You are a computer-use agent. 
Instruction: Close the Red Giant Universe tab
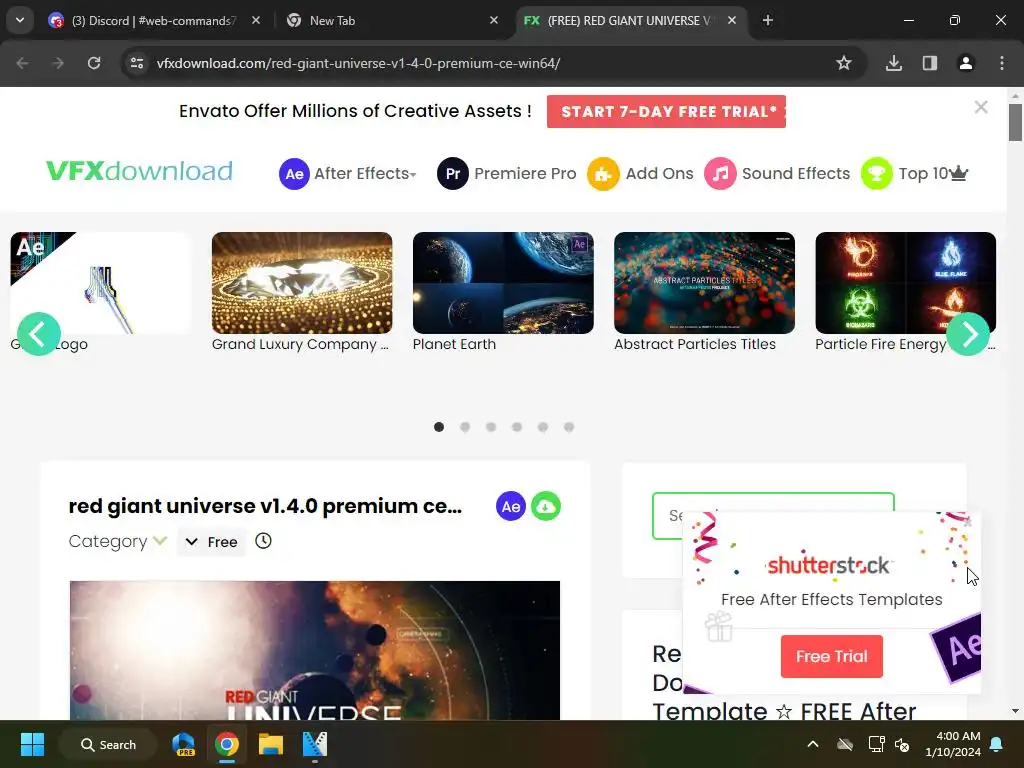[x=732, y=20]
